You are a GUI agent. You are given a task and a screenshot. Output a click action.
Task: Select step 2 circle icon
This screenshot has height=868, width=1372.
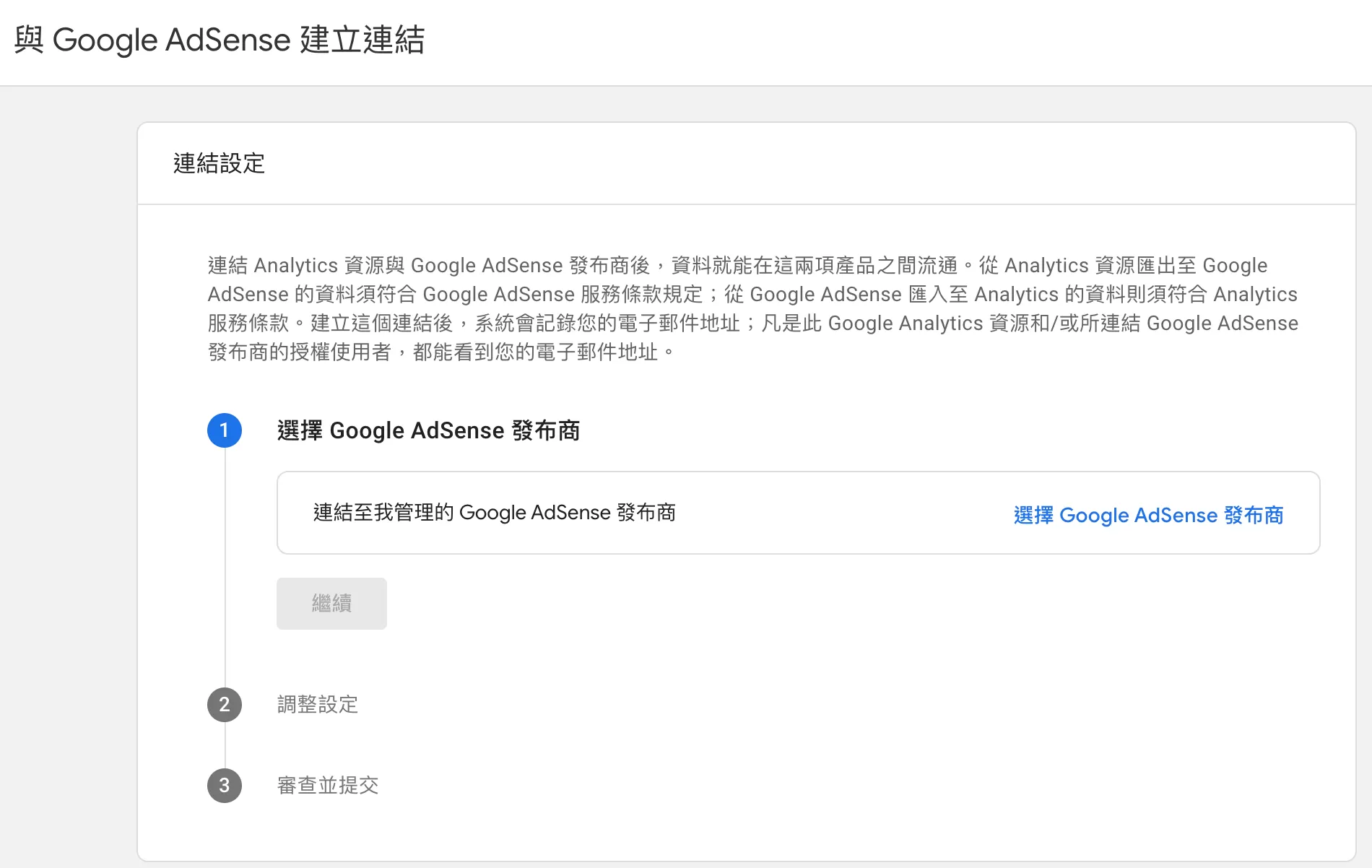point(225,704)
